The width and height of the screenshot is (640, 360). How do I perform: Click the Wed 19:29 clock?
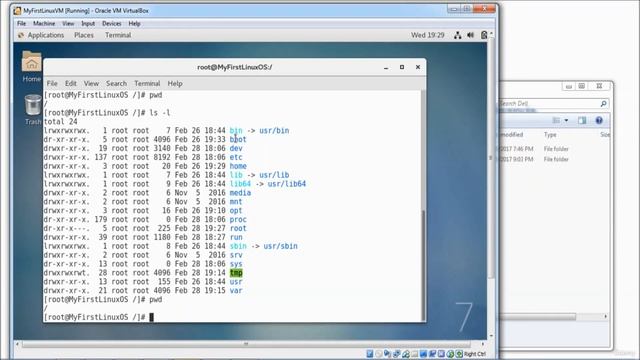[x=427, y=36]
